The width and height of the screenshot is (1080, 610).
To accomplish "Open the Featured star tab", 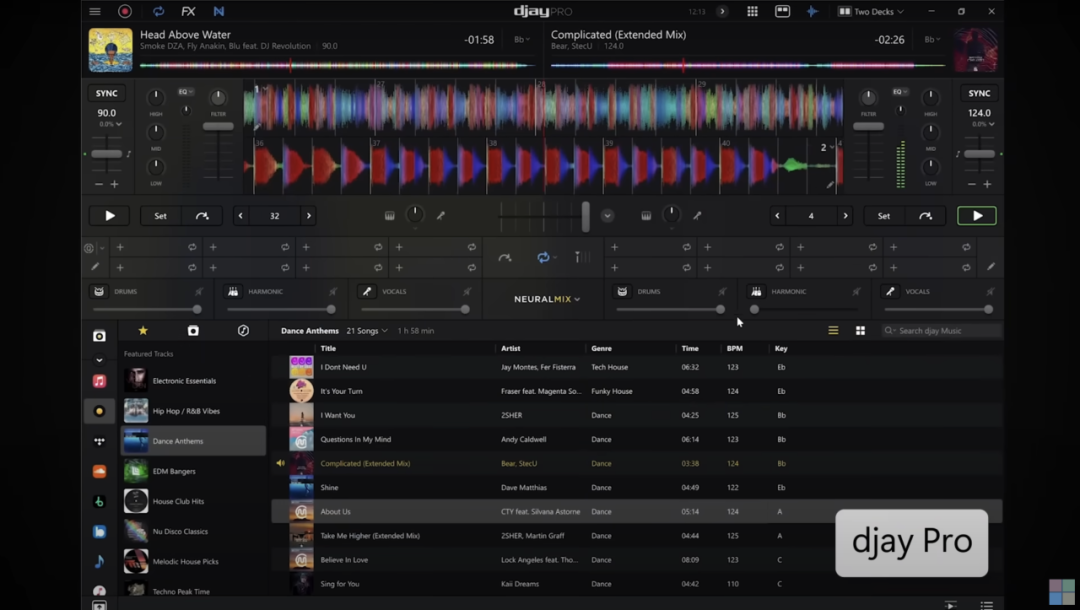I will (x=143, y=330).
